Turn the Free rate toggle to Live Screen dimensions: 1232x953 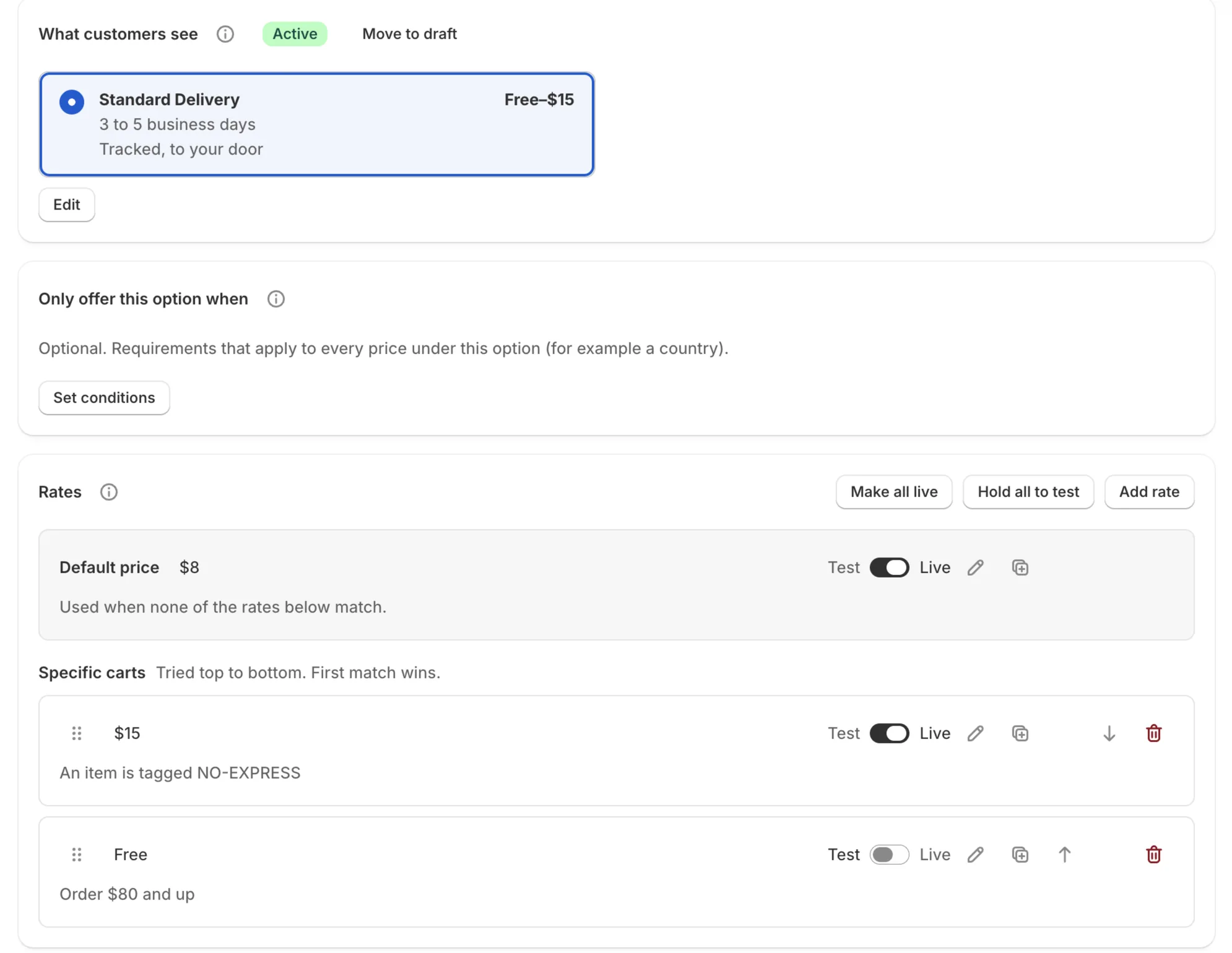coord(890,855)
